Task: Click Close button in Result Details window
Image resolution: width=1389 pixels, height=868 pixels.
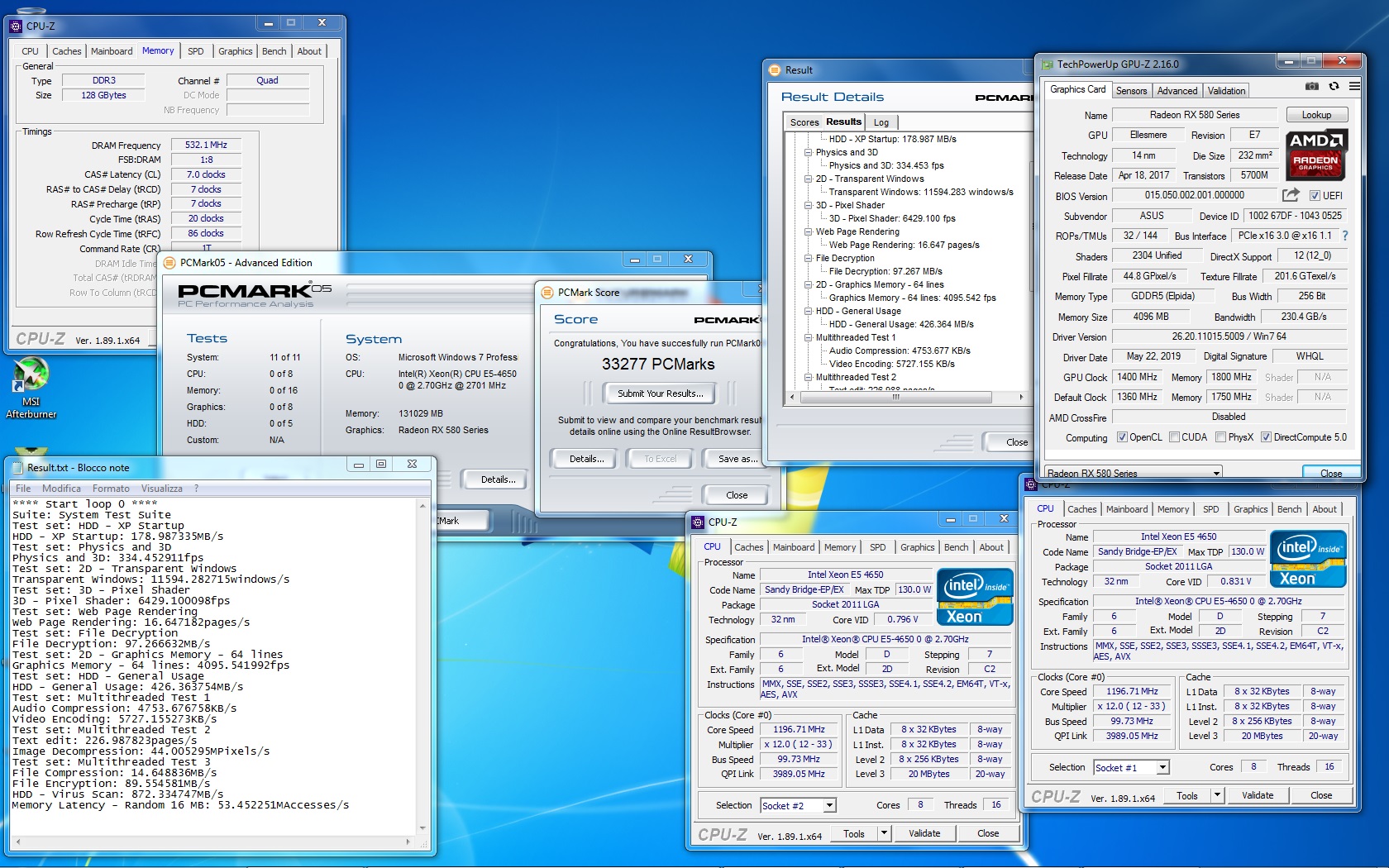Action: 1010,442
